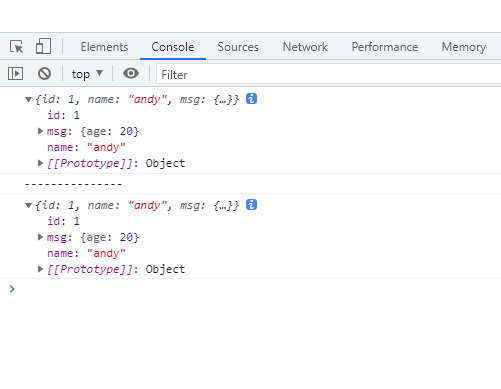Switch to the Memory tab
The height and width of the screenshot is (389, 501).
tap(464, 47)
